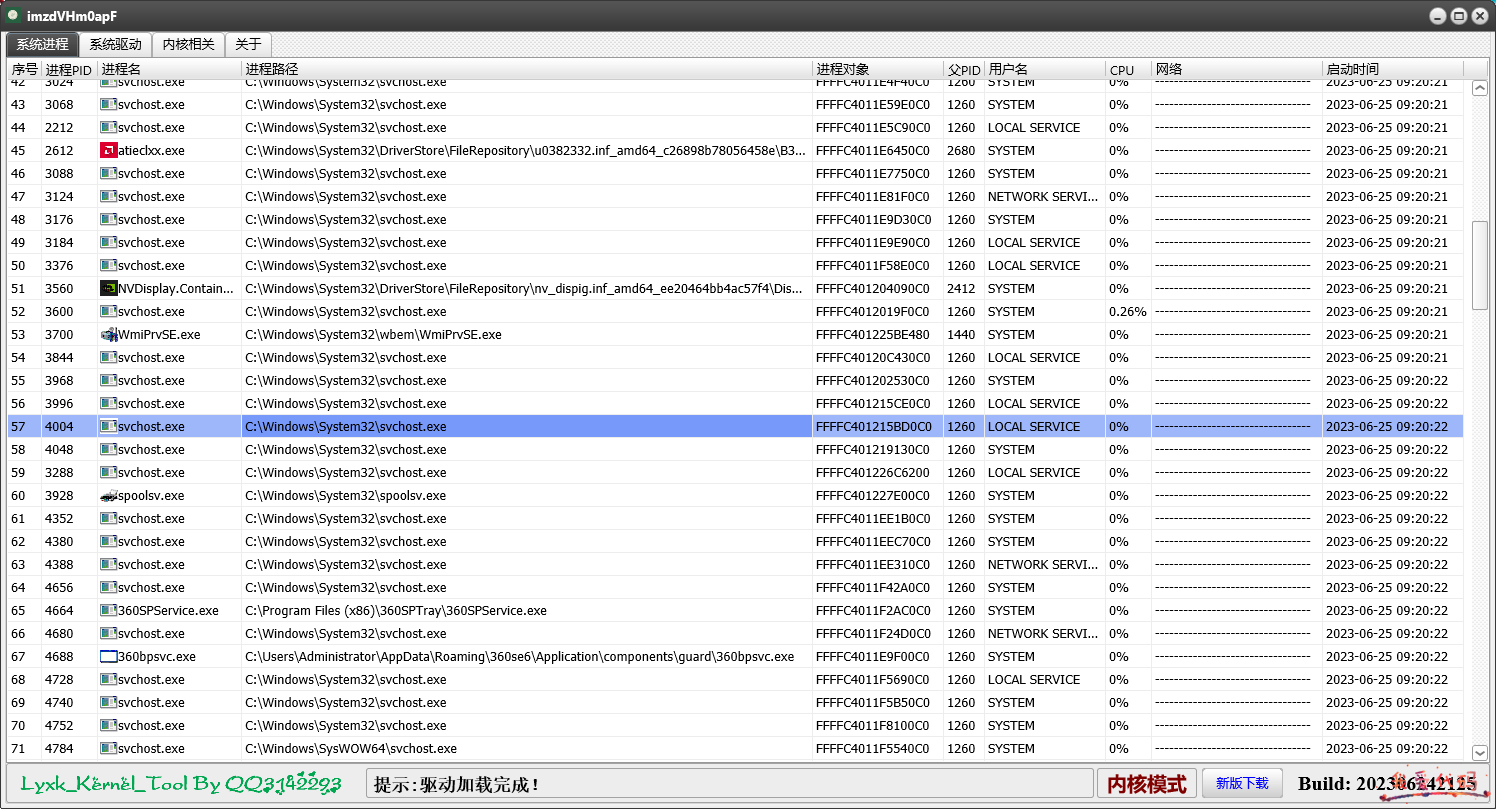Switch to the 系统驱动 tab
This screenshot has width=1496, height=809.
(115, 45)
